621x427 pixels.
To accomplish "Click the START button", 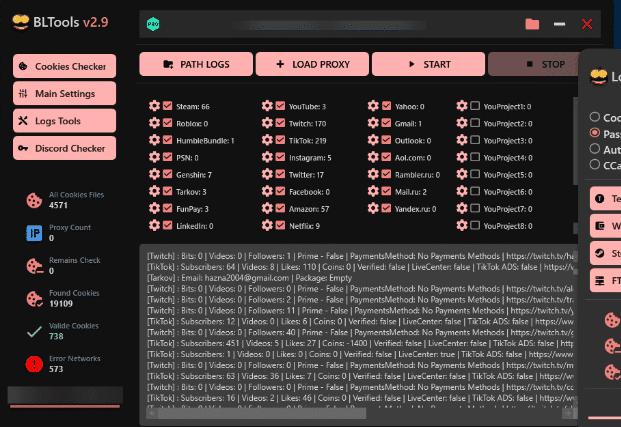I will tap(428, 64).
